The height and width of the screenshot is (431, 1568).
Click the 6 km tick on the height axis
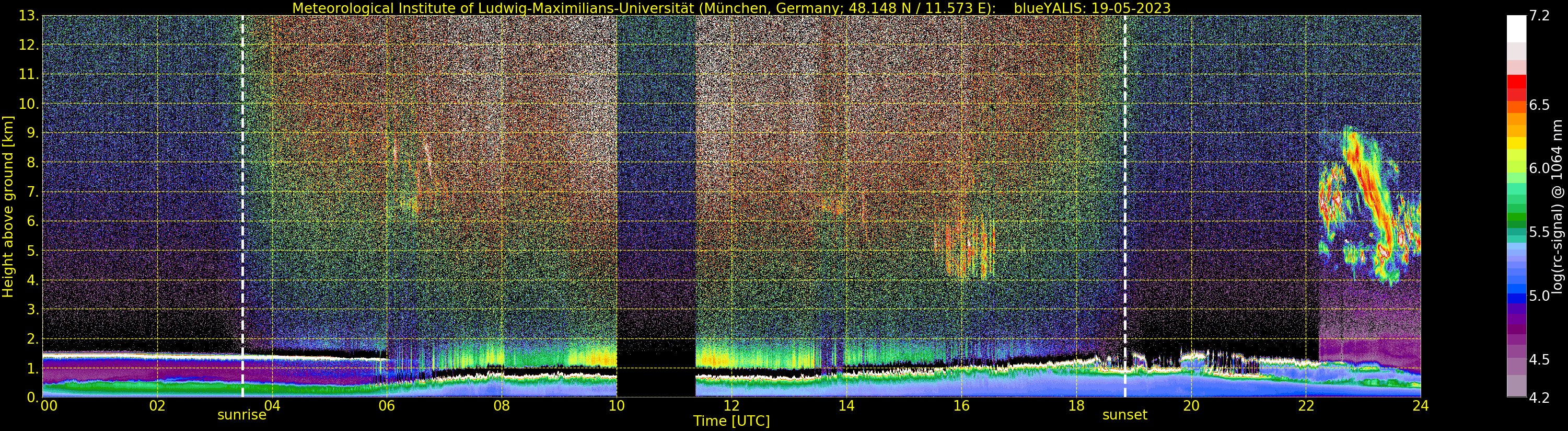click(x=32, y=221)
